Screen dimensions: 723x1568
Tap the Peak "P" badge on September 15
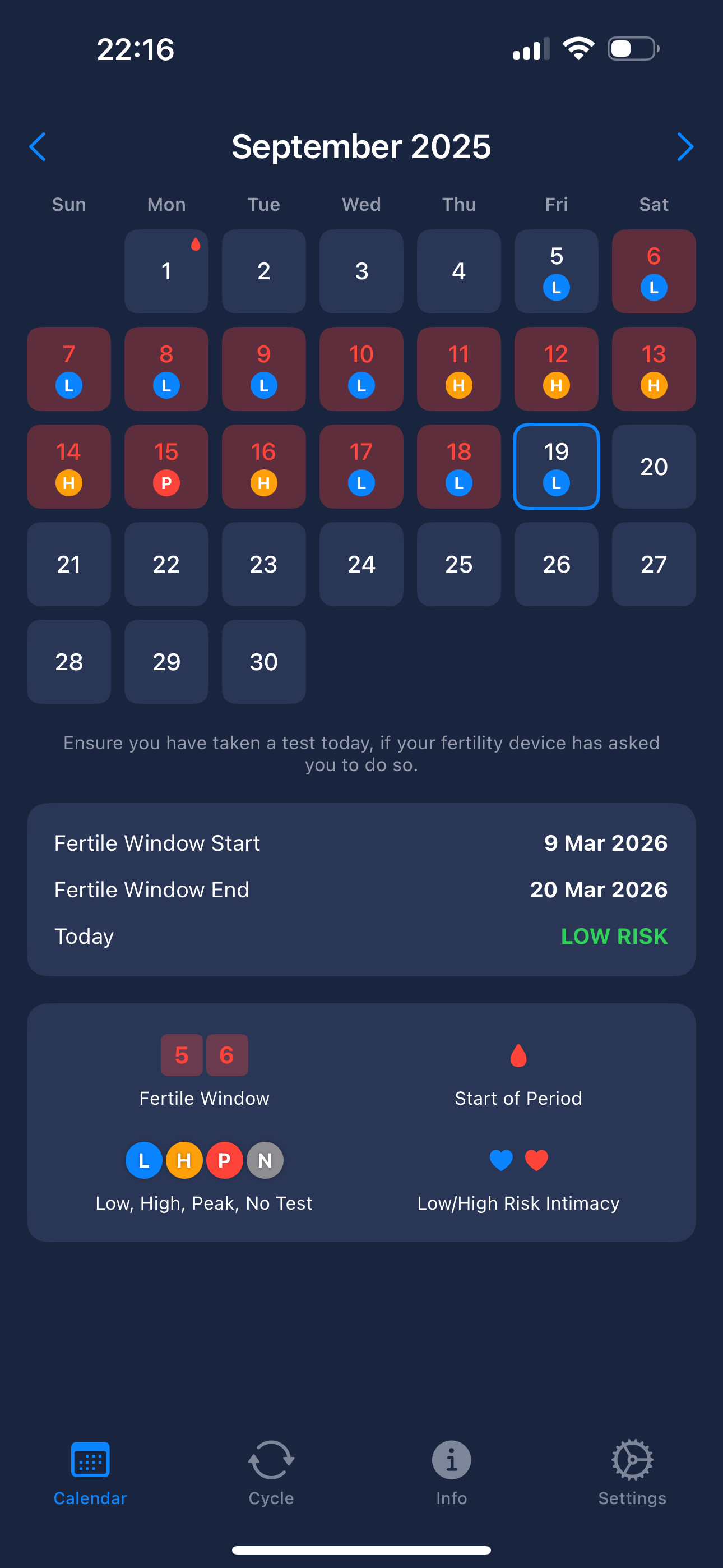point(166,483)
